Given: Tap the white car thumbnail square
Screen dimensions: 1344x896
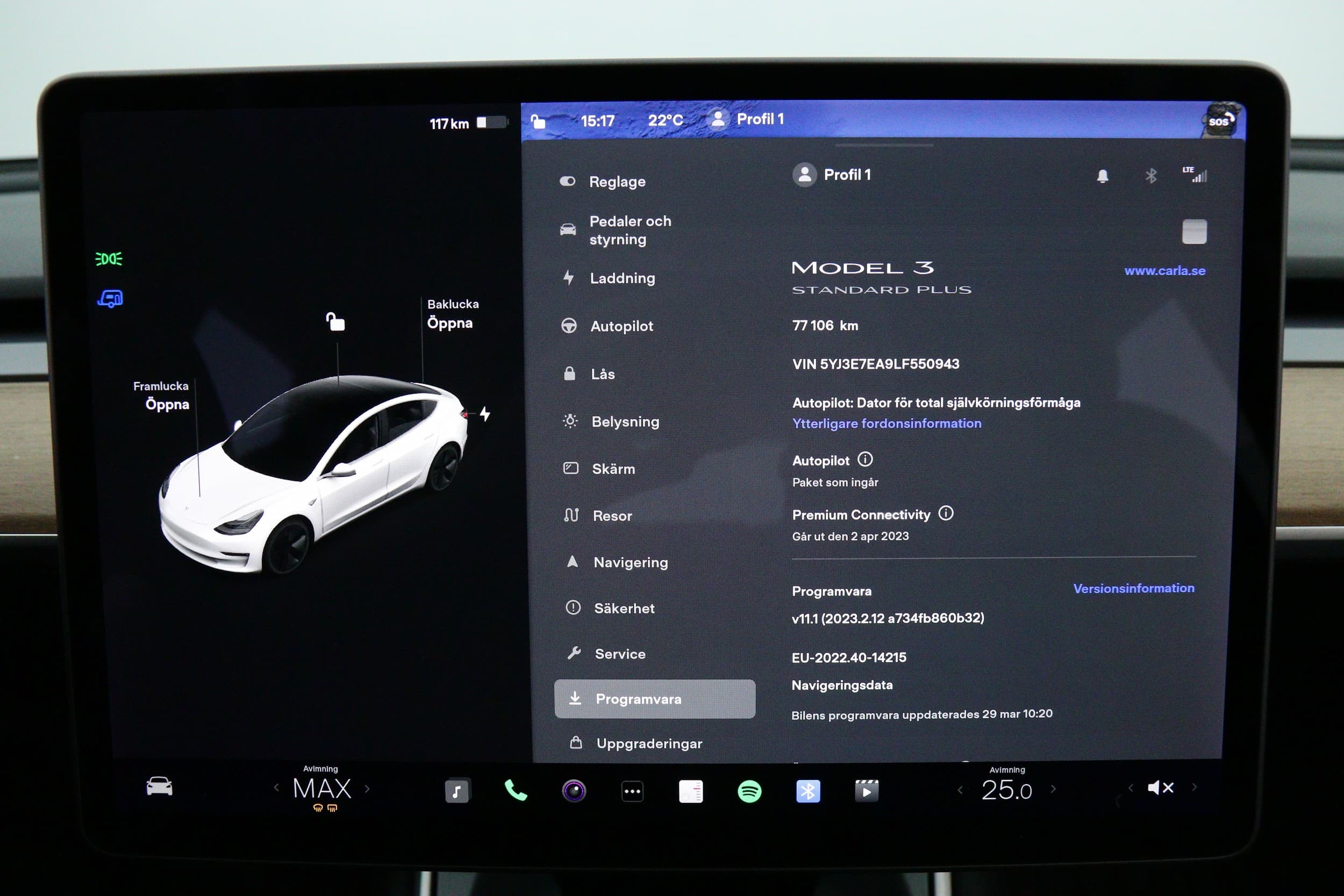Looking at the screenshot, I should pos(1195,232).
